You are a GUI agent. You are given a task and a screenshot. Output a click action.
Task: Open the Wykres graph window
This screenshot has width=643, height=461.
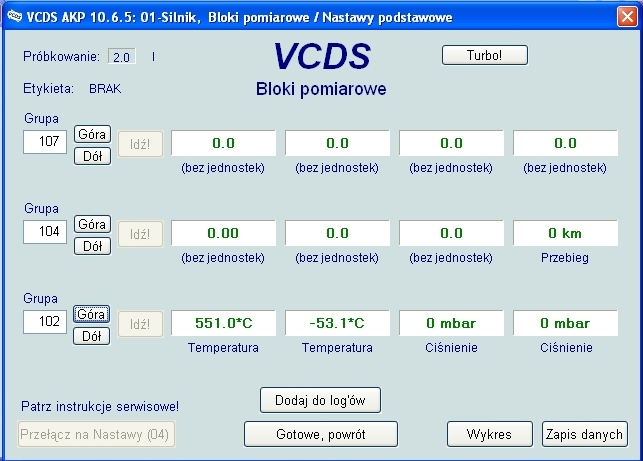pyautogui.click(x=489, y=434)
